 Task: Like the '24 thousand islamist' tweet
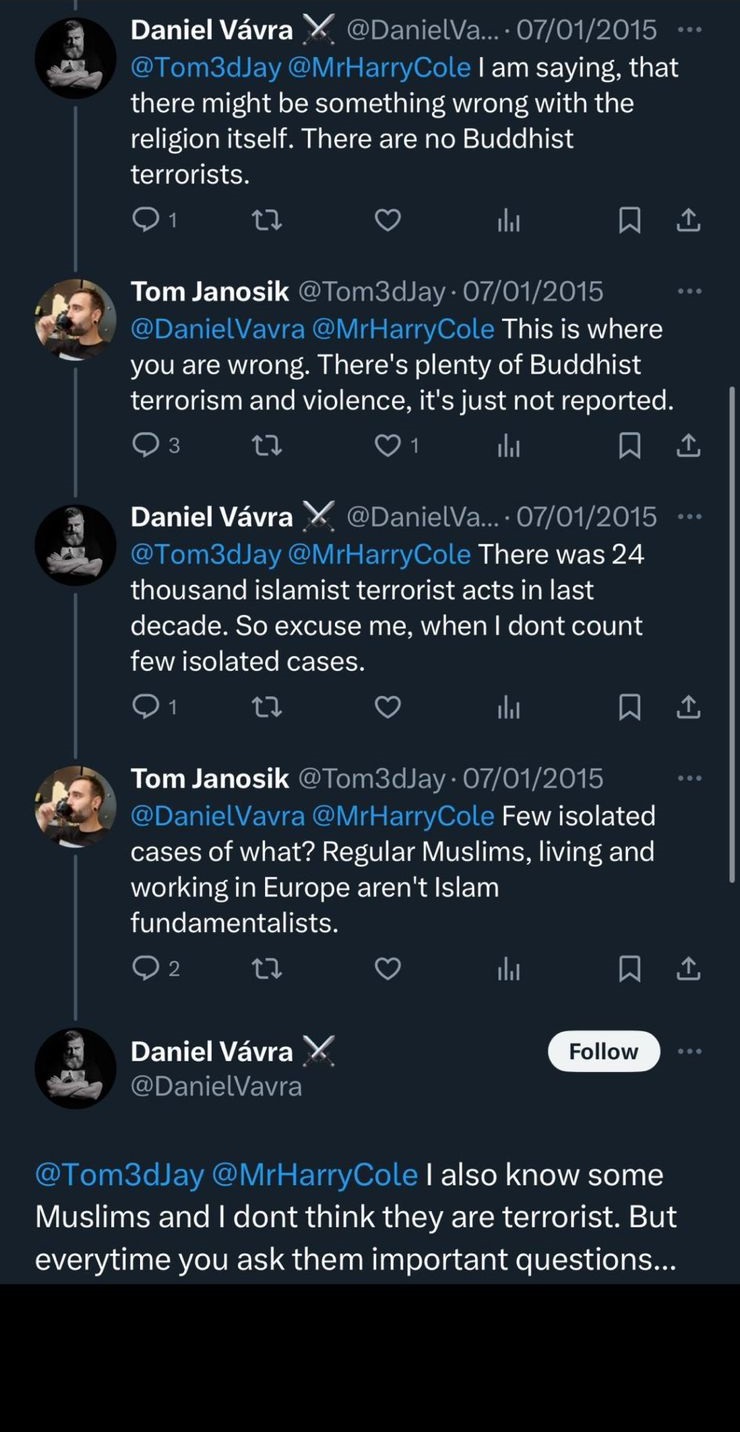[387, 708]
